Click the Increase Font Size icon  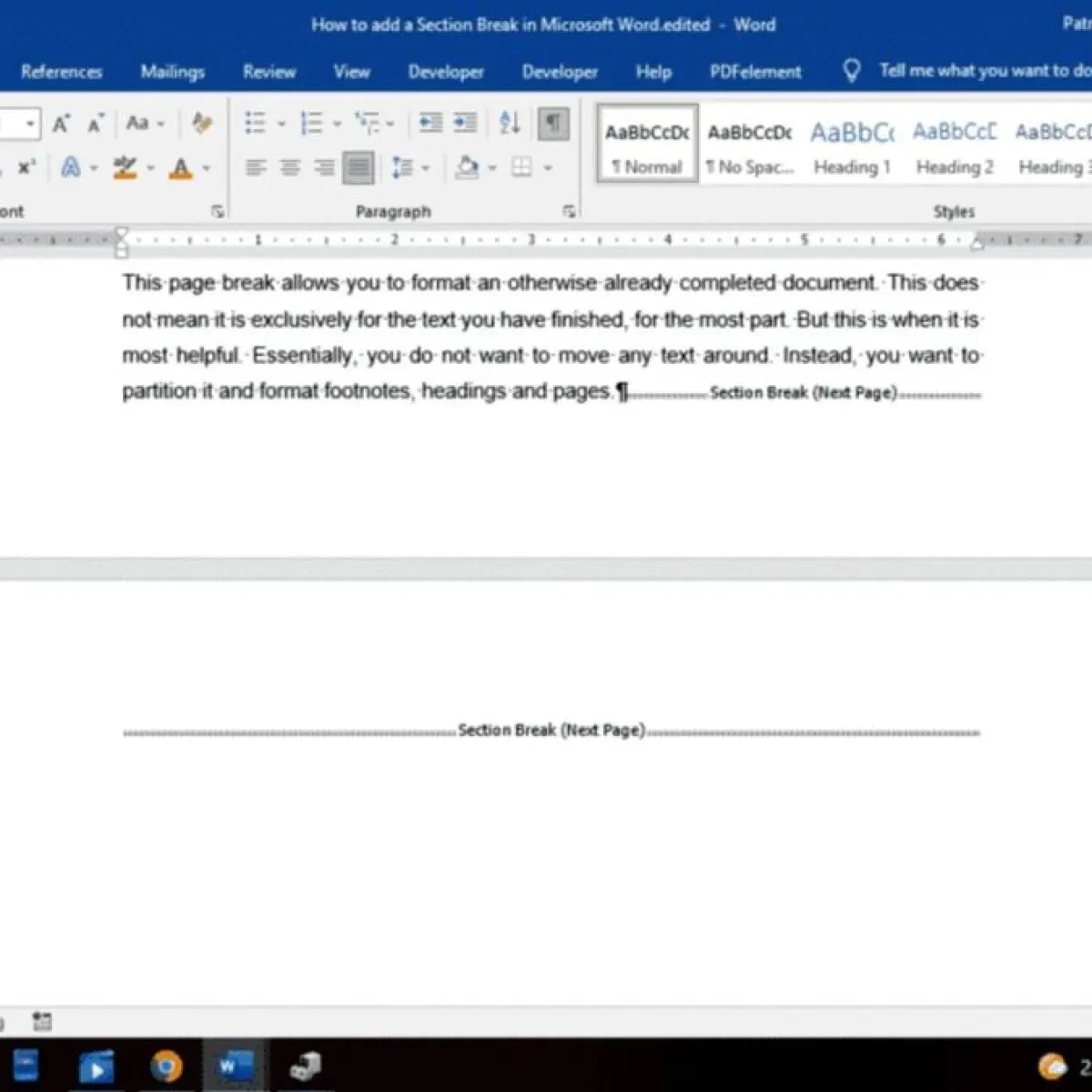pos(61,124)
